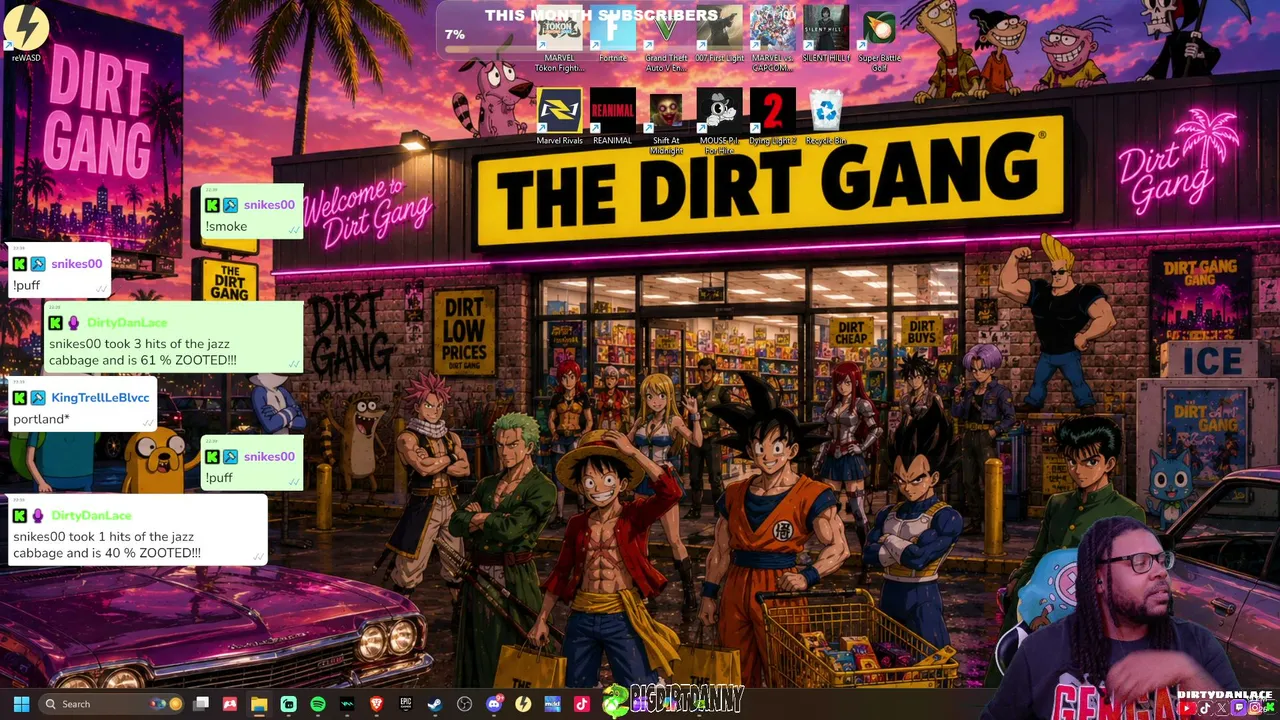1280x720 pixels.
Task: Launch Grand Theft Auto V shortcut
Action: point(666,40)
